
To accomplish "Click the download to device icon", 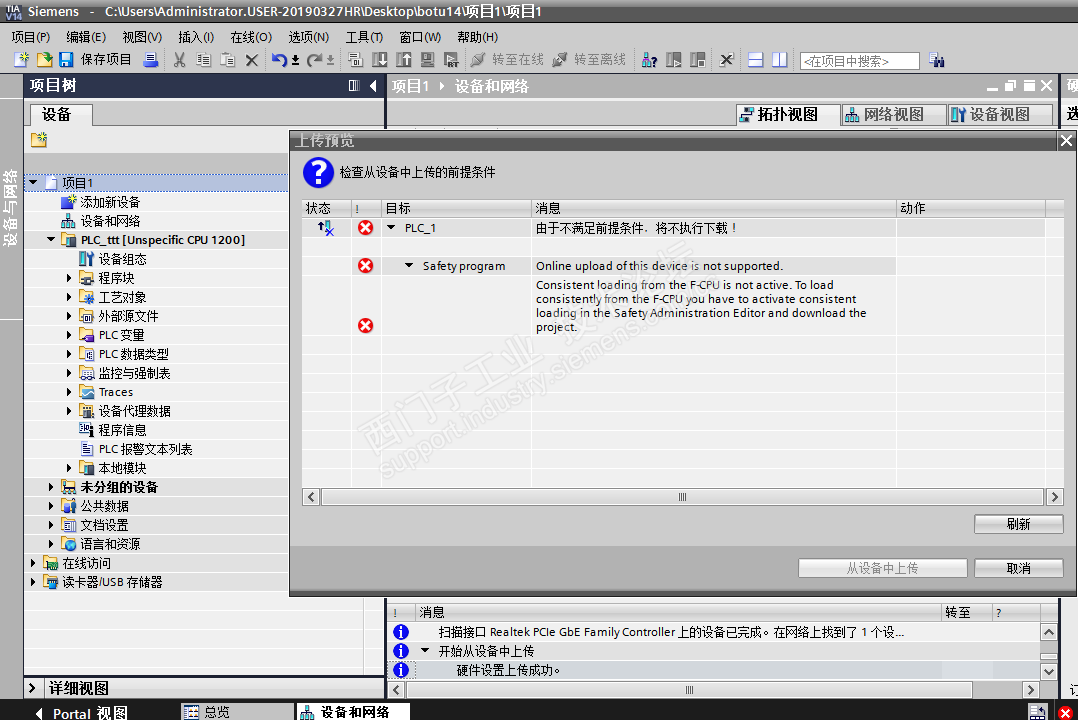I will [x=380, y=60].
